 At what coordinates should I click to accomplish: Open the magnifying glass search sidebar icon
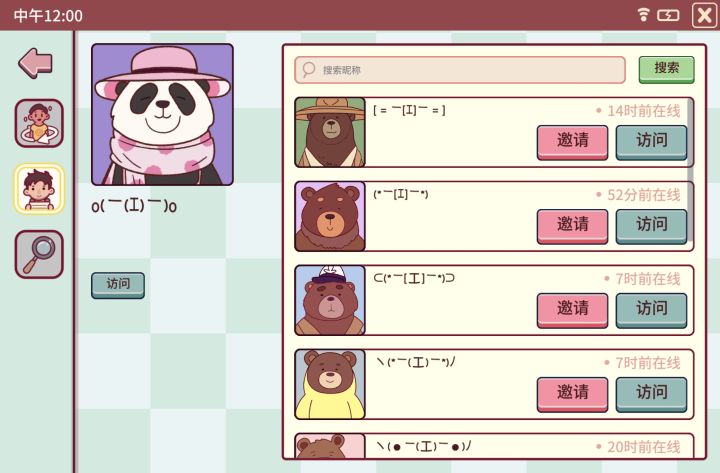coord(39,254)
